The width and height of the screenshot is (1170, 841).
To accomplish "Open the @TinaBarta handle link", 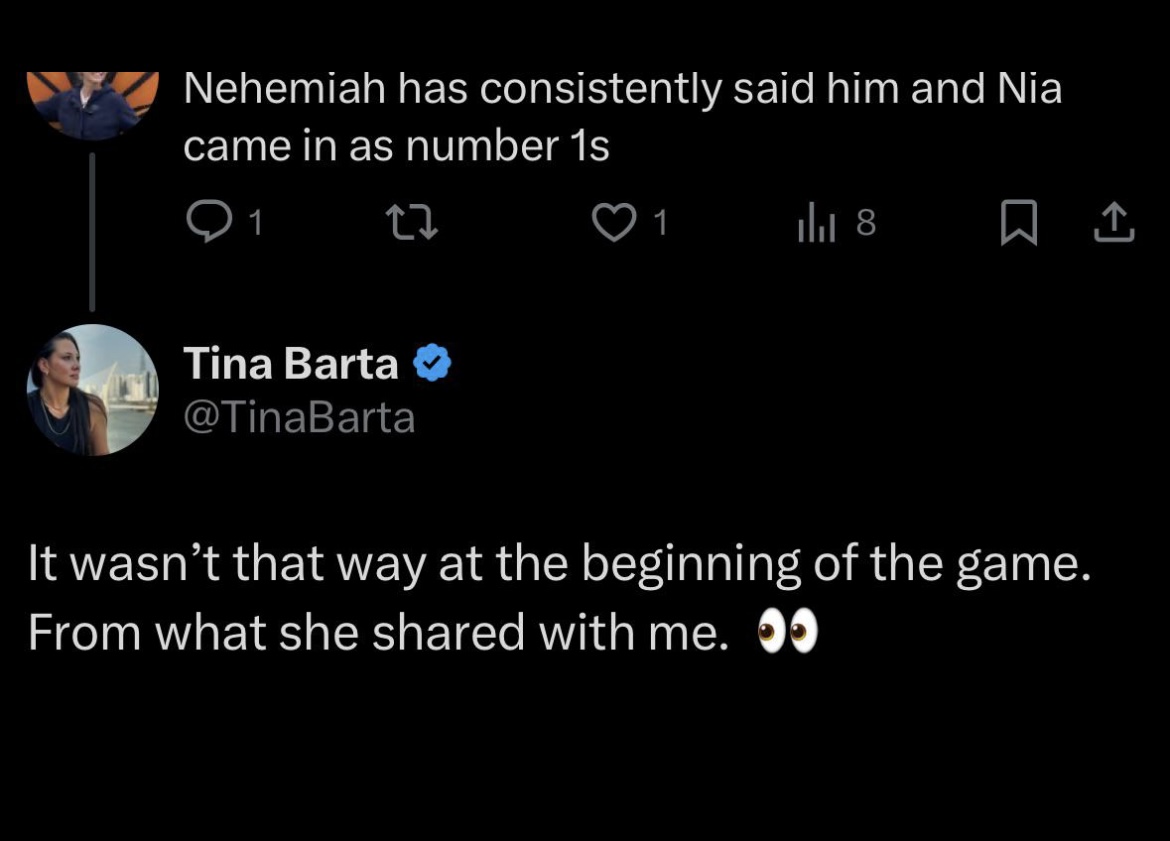I will click(299, 417).
